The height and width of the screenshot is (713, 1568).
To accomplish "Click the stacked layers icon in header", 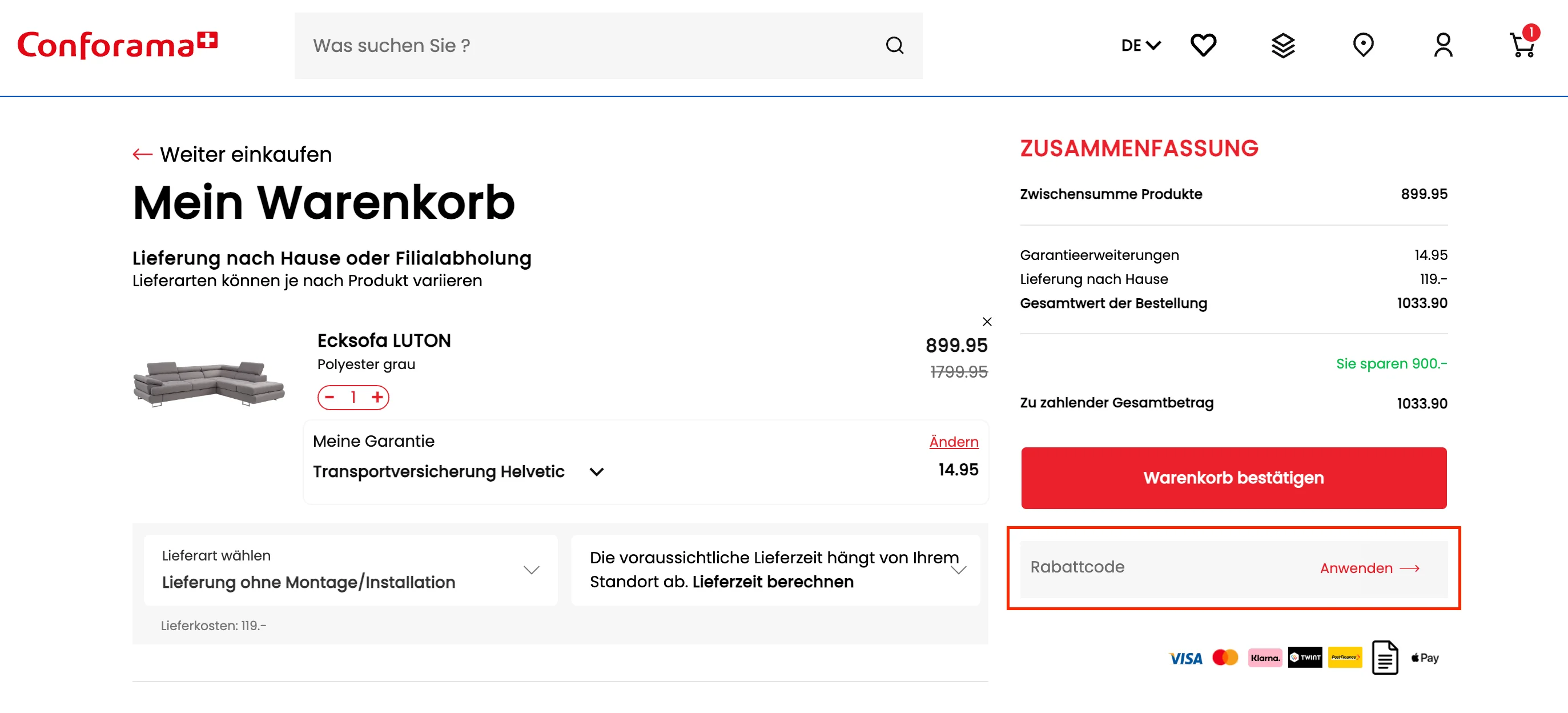I will point(1283,45).
